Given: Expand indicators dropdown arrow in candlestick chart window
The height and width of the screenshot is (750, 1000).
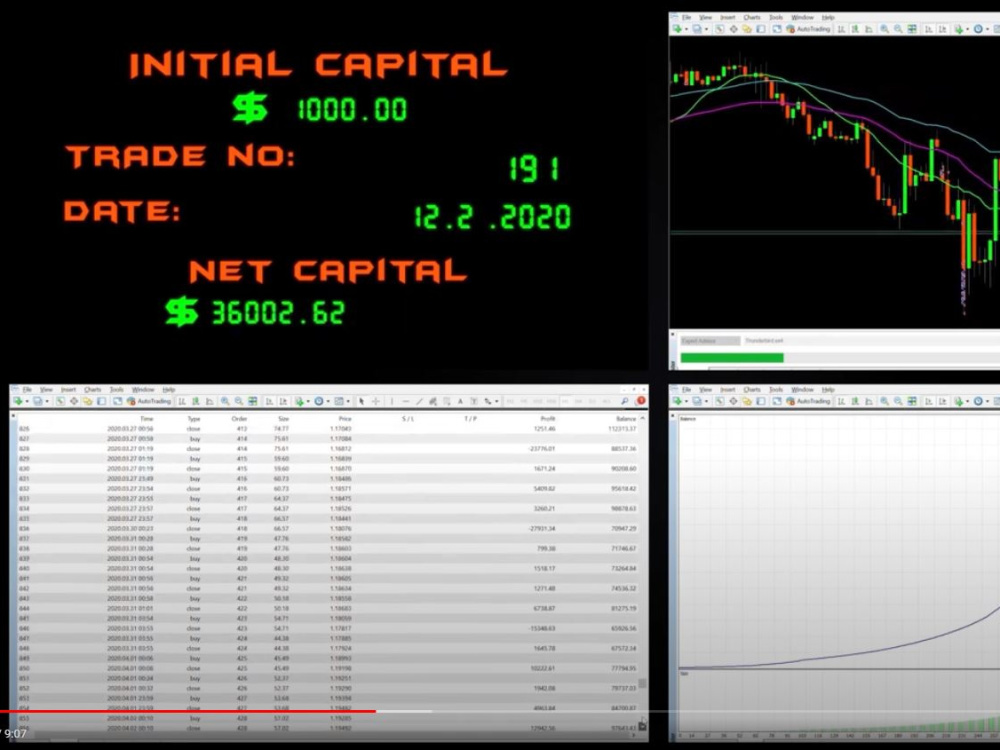Looking at the screenshot, I should click(967, 29).
